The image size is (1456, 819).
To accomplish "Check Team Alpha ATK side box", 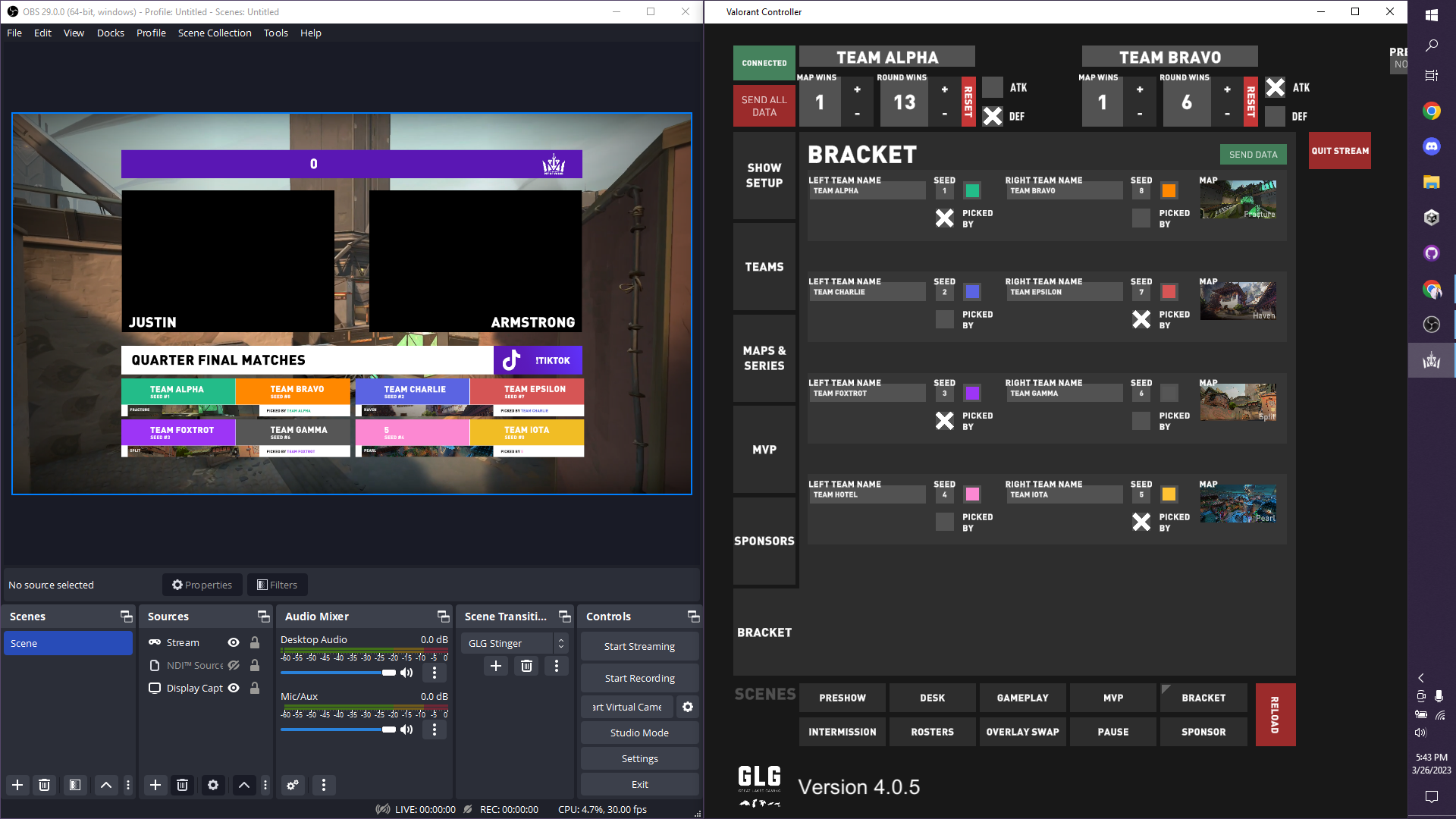I will click(x=992, y=87).
